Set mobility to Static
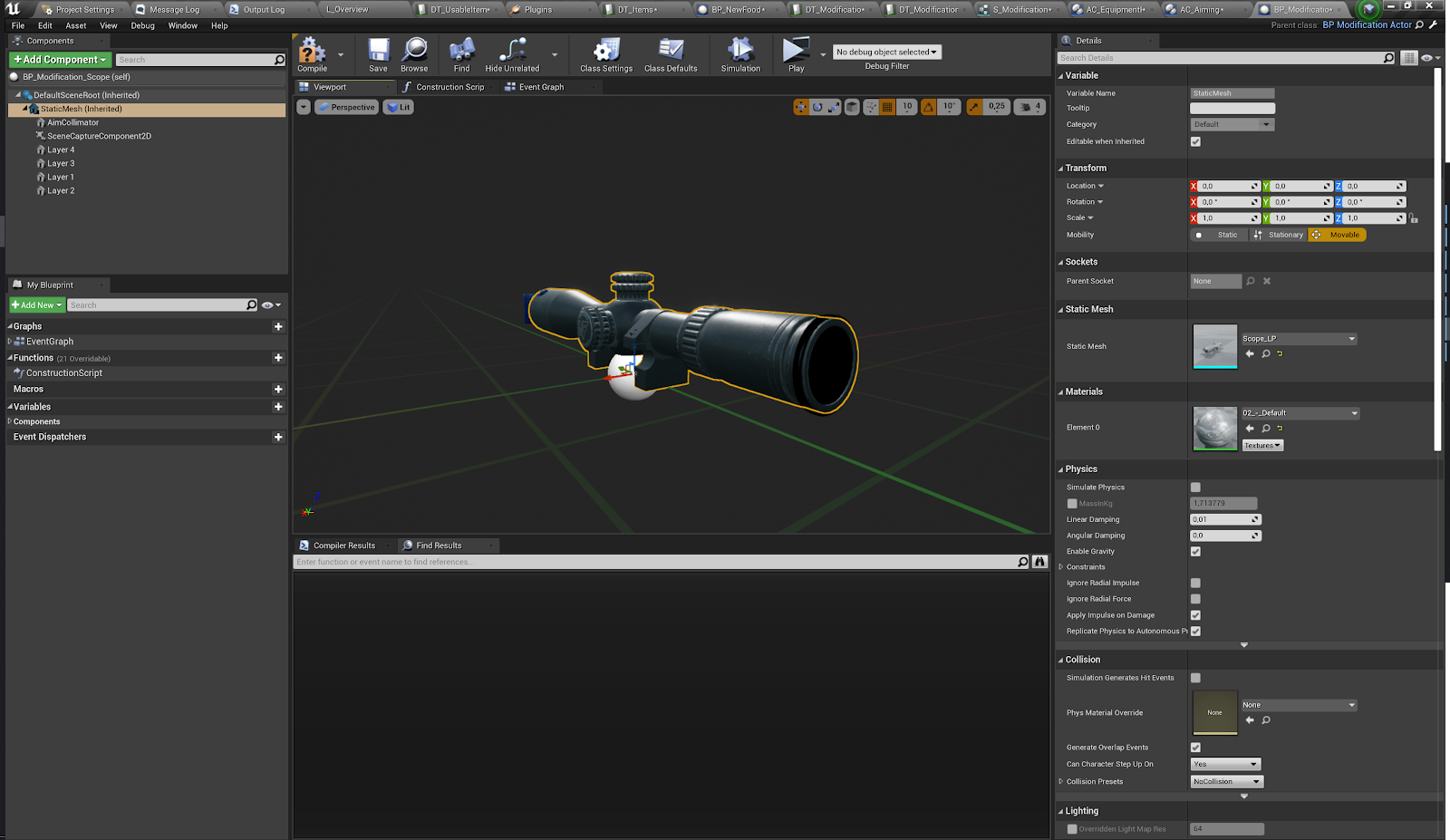Viewport: 1450px width, 840px height. pyautogui.click(x=1220, y=235)
